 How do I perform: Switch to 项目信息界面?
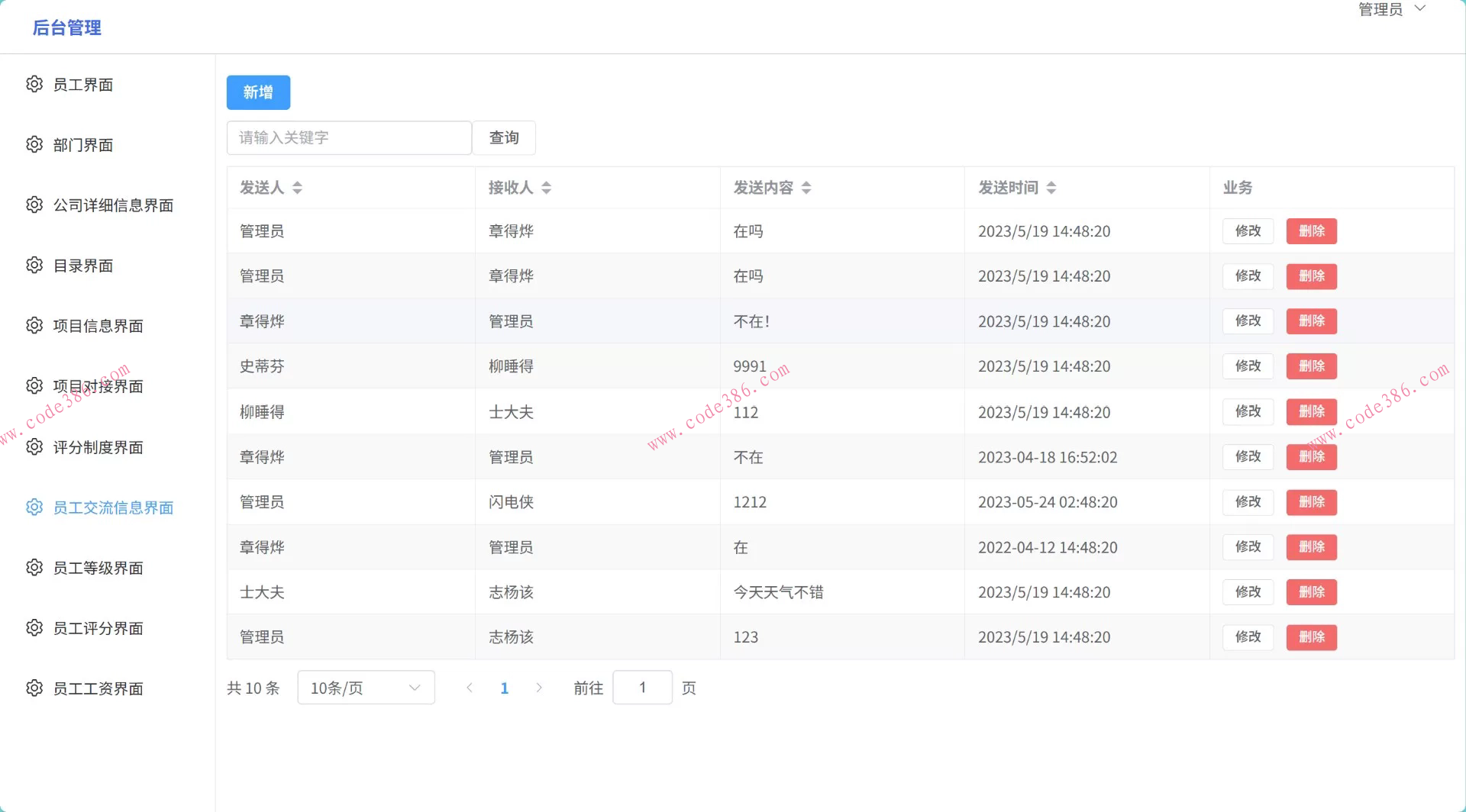coord(108,325)
